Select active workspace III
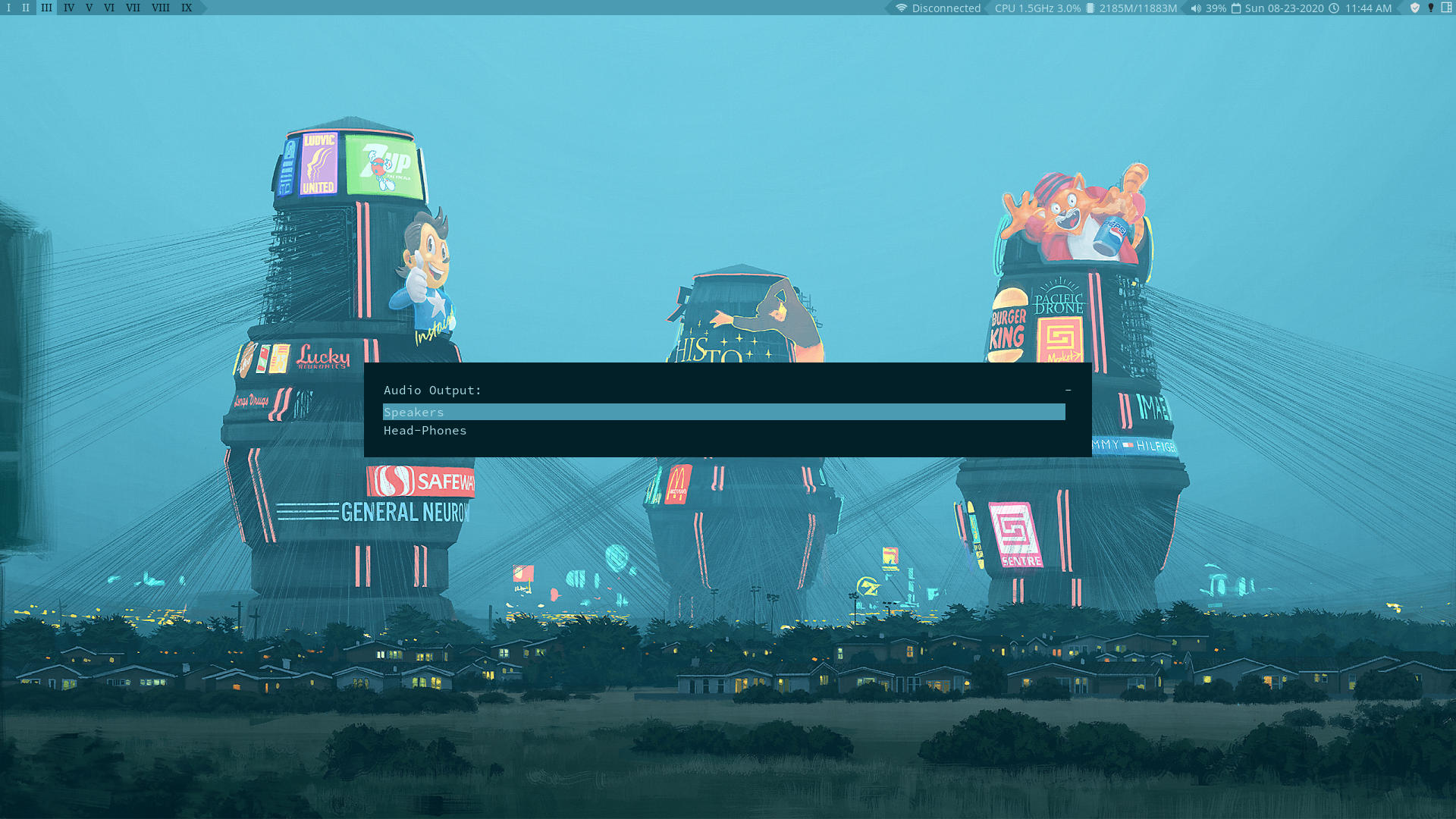This screenshot has height=819, width=1456. [46, 8]
